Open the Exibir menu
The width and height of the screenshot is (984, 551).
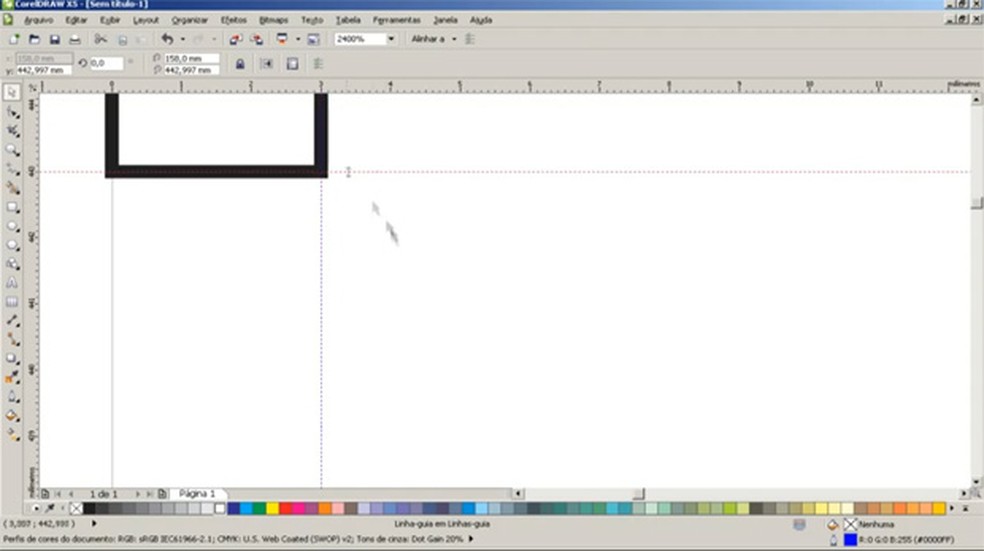click(110, 20)
